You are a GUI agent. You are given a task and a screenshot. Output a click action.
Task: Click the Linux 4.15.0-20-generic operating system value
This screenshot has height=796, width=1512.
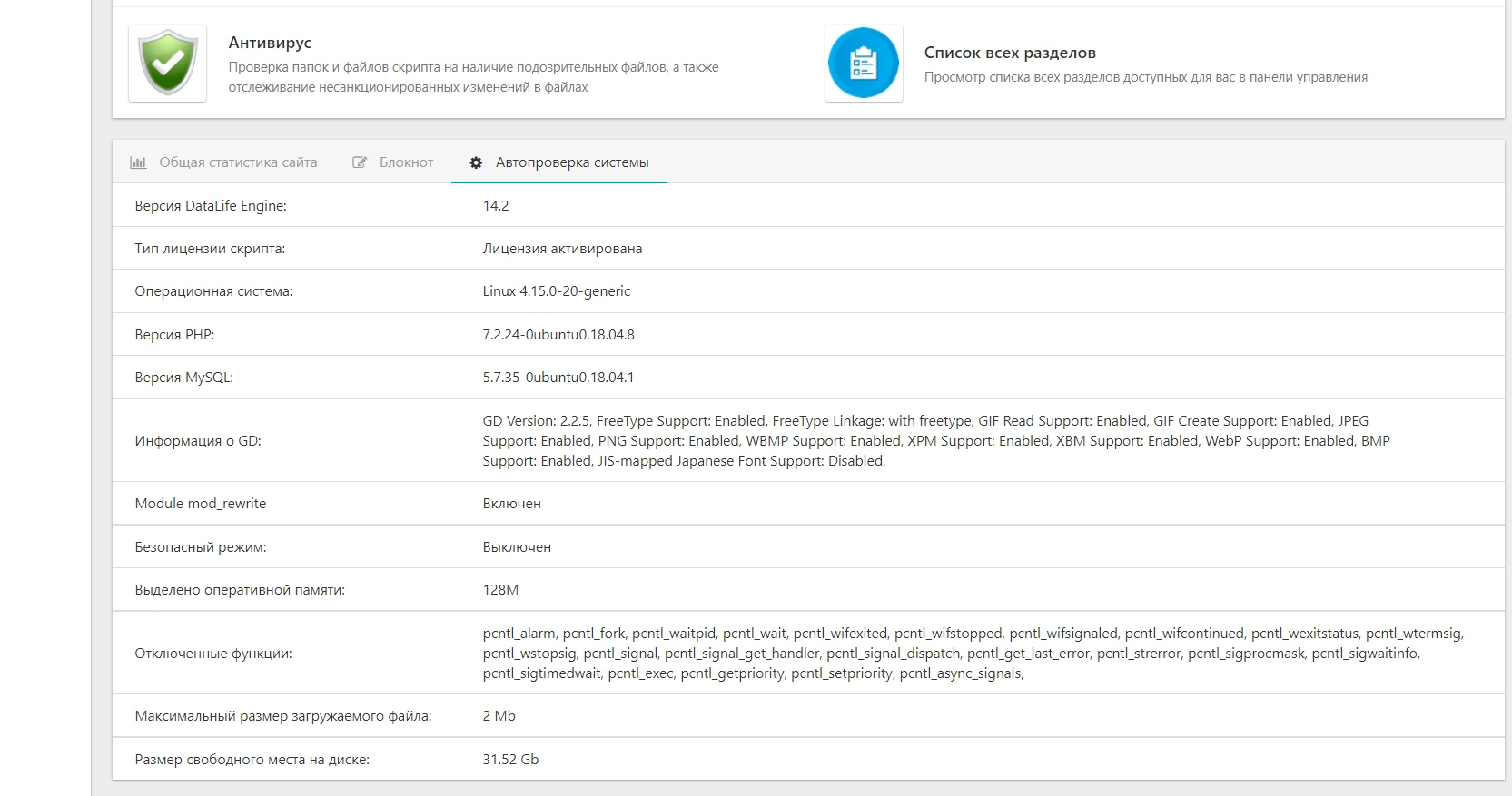[556, 291]
